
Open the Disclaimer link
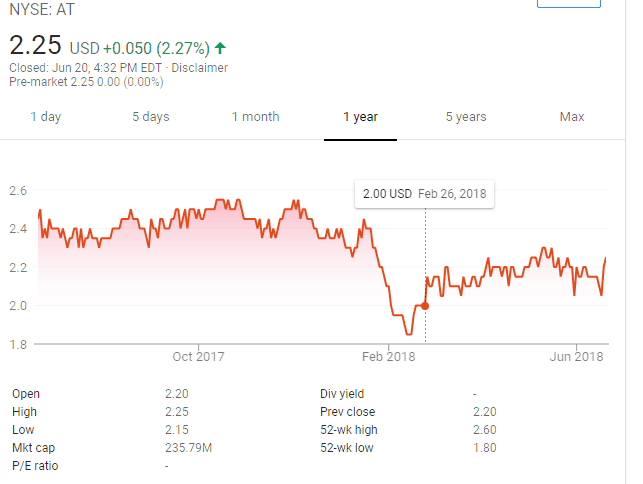pyautogui.click(x=199, y=68)
